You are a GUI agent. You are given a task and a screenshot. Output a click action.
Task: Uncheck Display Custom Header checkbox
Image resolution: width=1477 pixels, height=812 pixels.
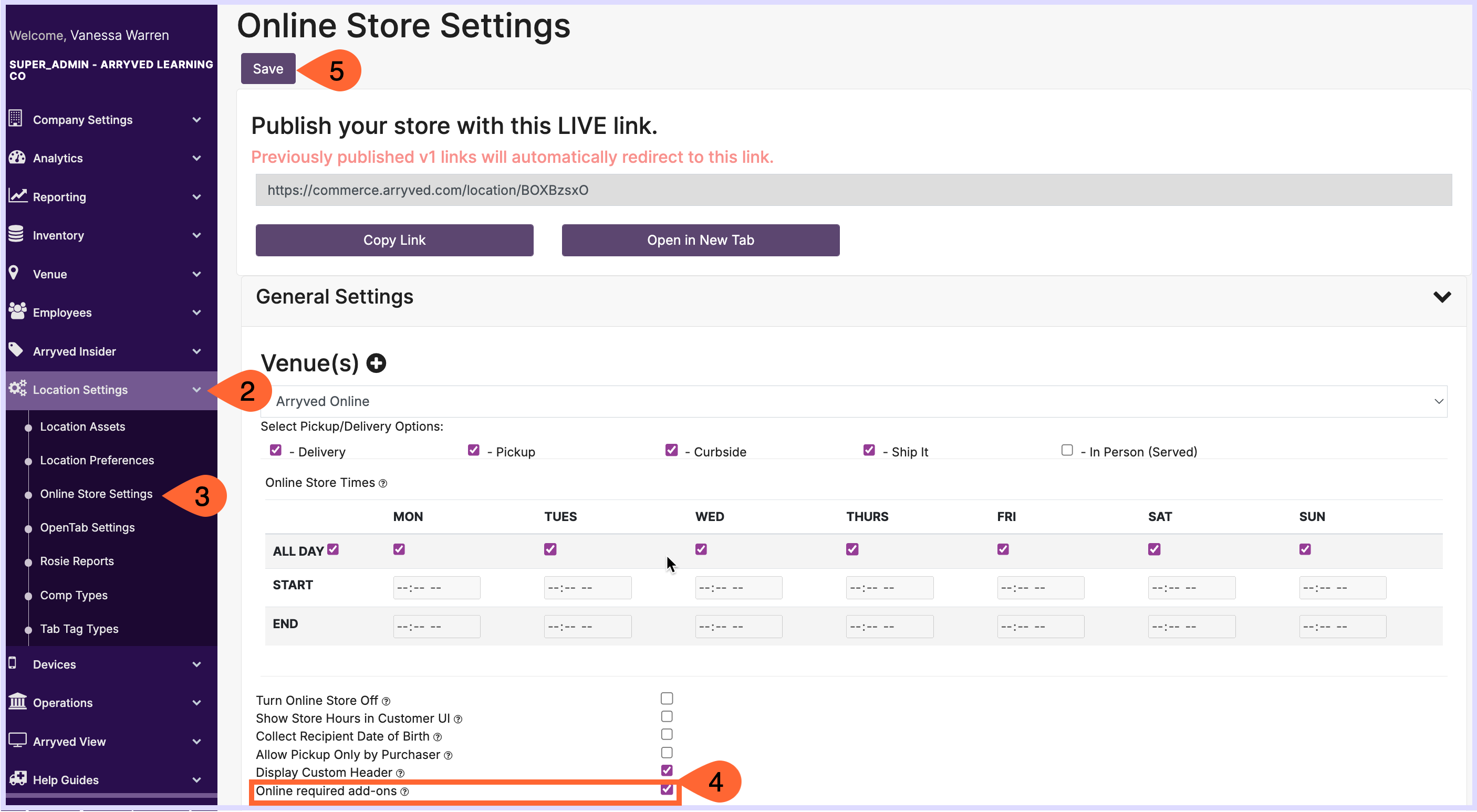click(x=666, y=770)
